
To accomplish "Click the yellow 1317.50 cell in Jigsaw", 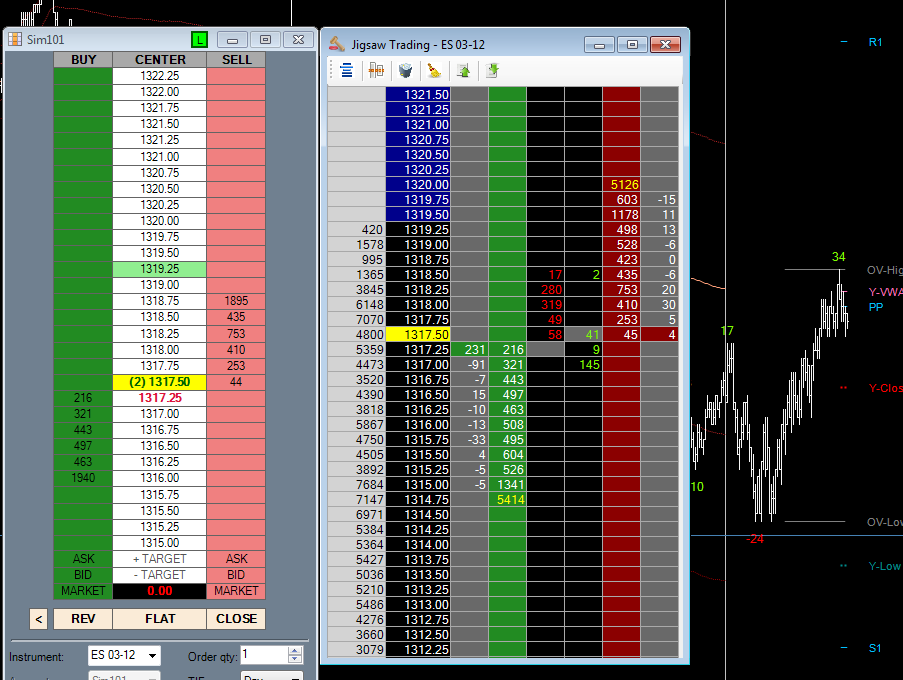I will click(418, 335).
